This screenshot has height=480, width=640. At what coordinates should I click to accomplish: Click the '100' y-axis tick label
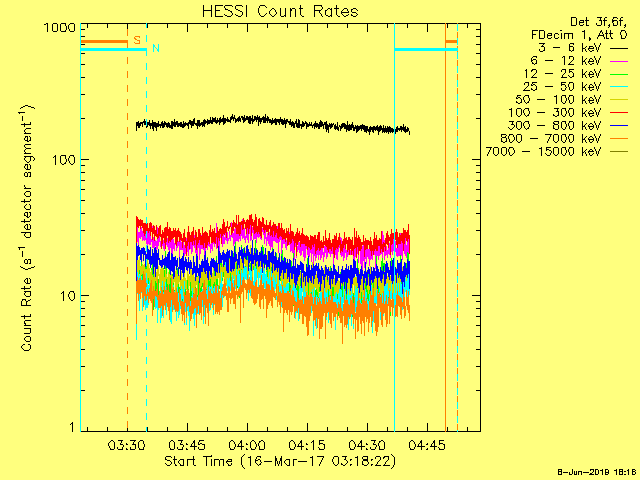[x=64, y=160]
